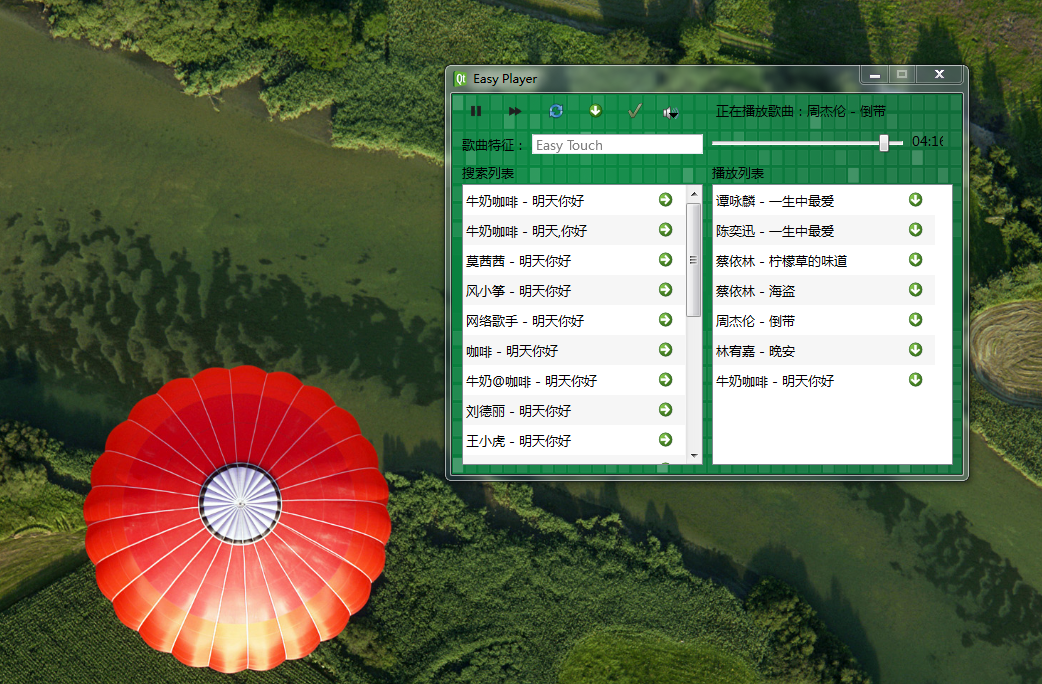Skip to the next track
Screen dimensions: 1042x684
pyautogui.click(x=515, y=111)
